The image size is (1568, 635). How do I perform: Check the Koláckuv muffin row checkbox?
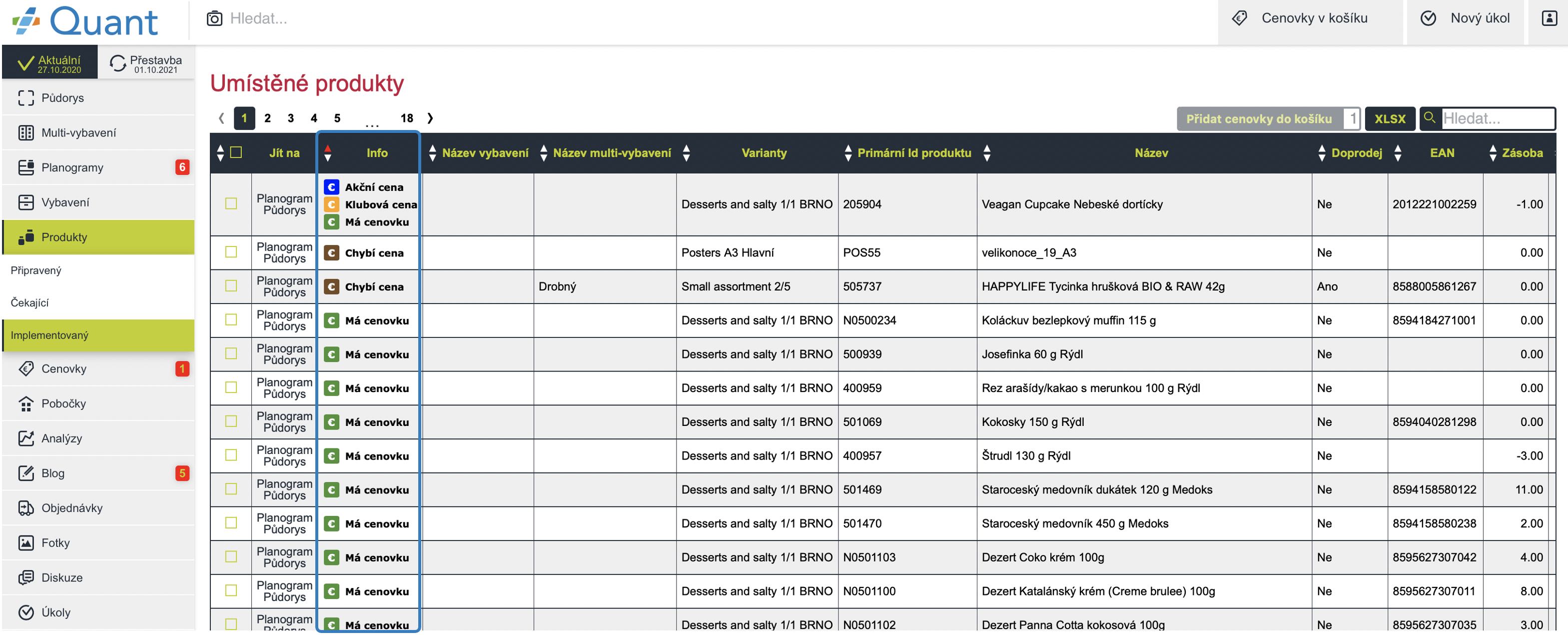[231, 319]
